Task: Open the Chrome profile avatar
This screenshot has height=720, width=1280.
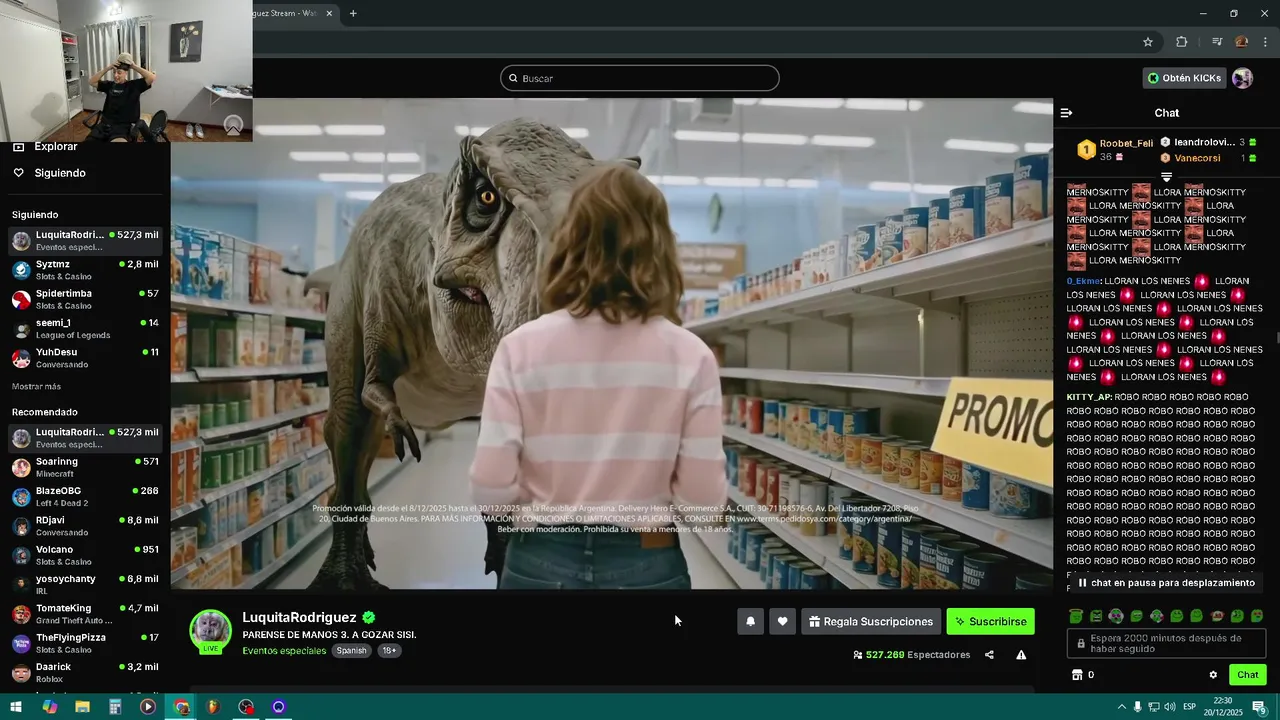Action: [1241, 42]
